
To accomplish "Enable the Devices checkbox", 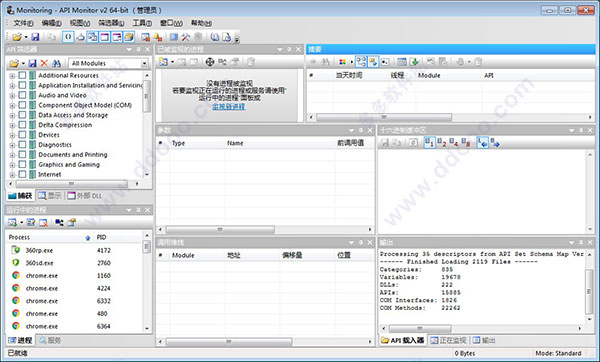I will [x=22, y=135].
